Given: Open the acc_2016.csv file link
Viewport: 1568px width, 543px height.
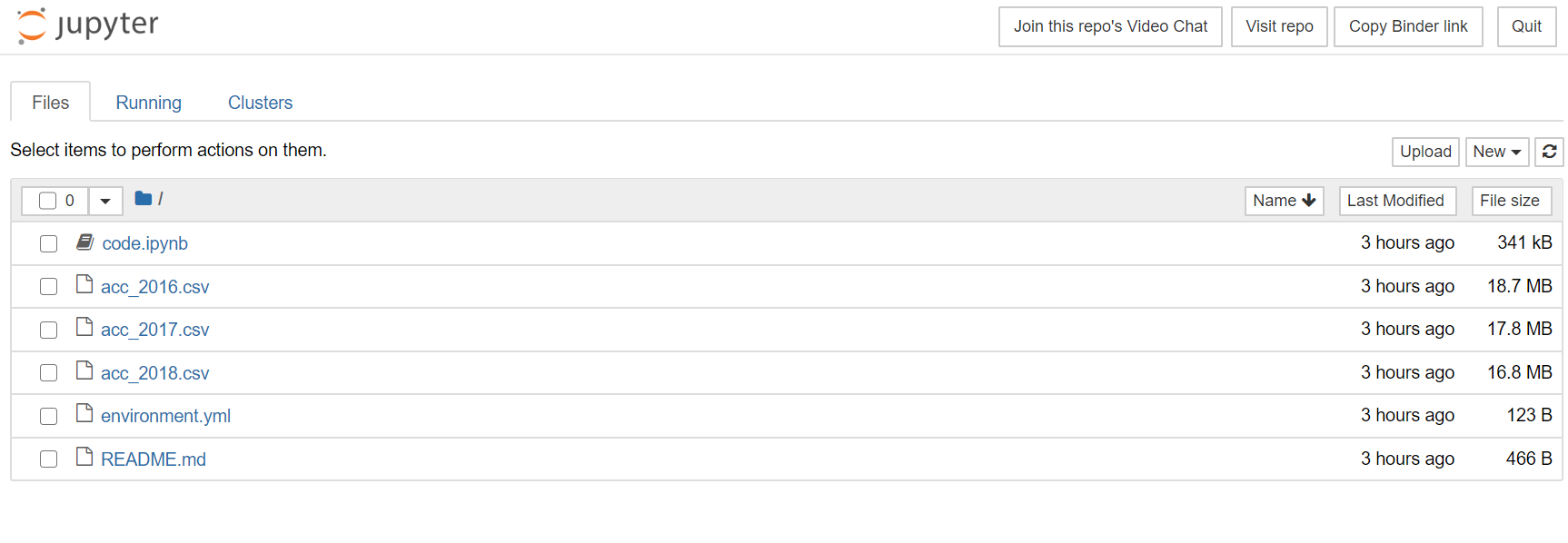Looking at the screenshot, I should coord(155,287).
